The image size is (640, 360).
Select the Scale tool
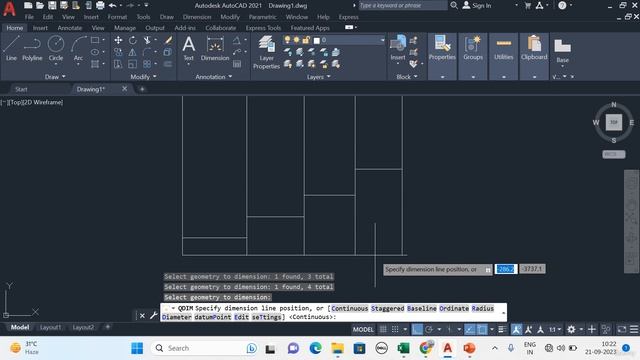(x=133, y=64)
